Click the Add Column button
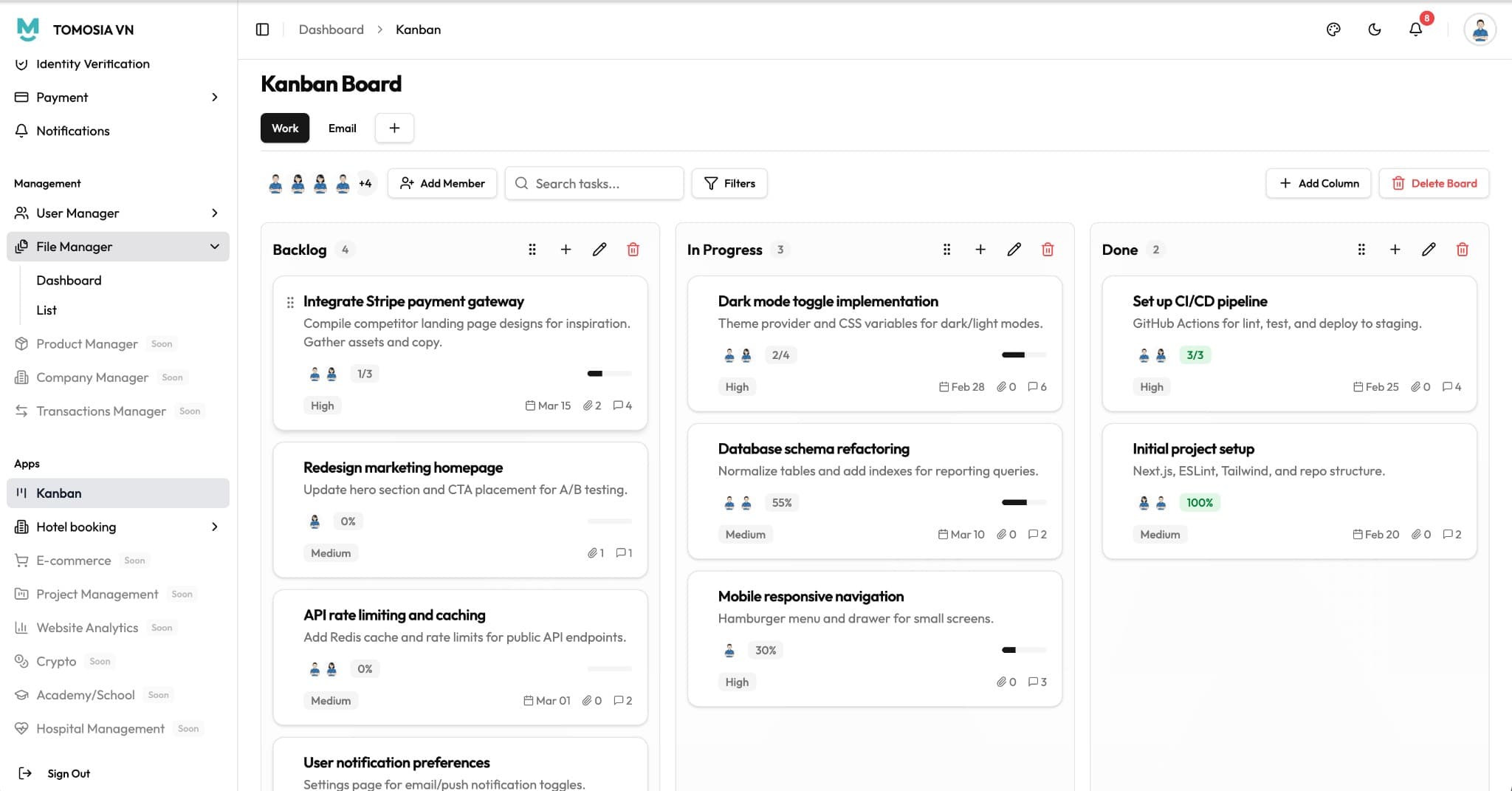Viewport: 1512px width, 791px height. click(x=1319, y=183)
